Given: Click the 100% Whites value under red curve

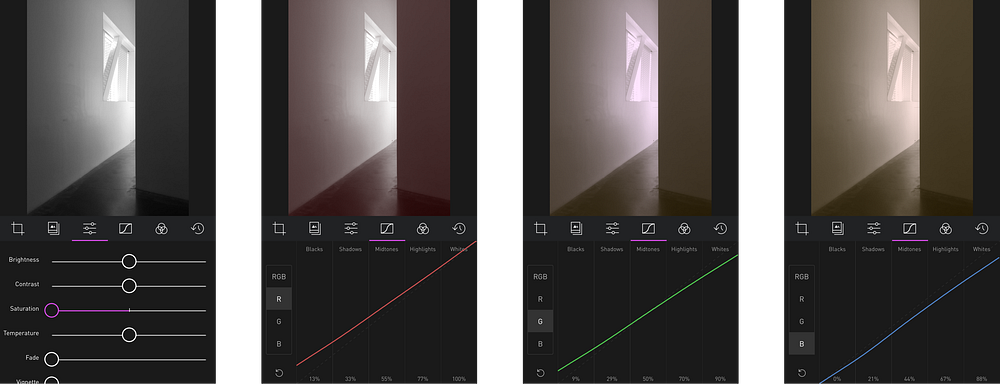Looking at the screenshot, I should [x=459, y=379].
